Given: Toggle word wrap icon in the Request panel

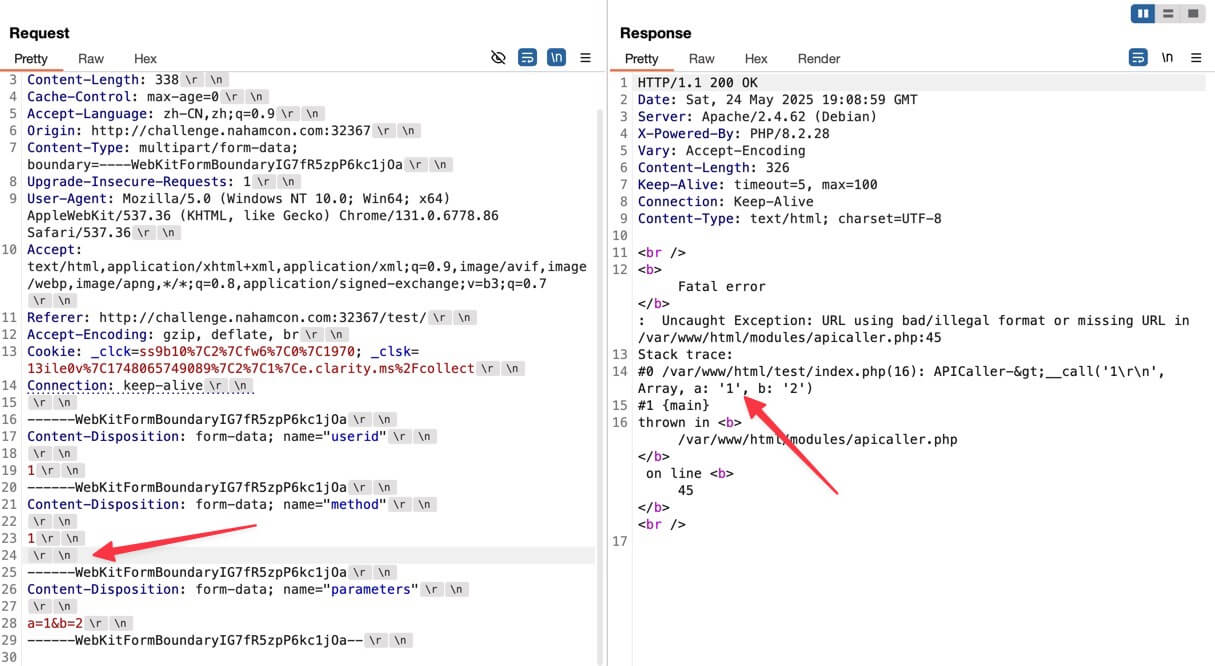Looking at the screenshot, I should coord(527,58).
